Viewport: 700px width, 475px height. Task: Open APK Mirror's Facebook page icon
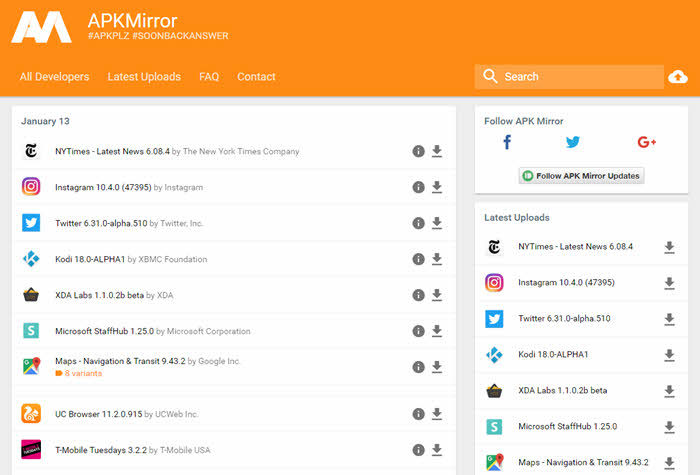pos(507,142)
